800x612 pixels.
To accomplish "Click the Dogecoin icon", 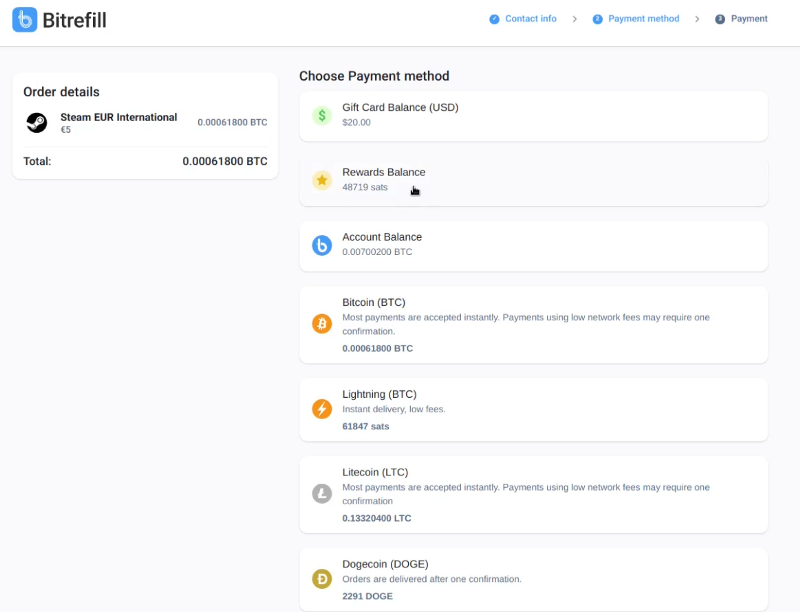I will click(x=322, y=579).
